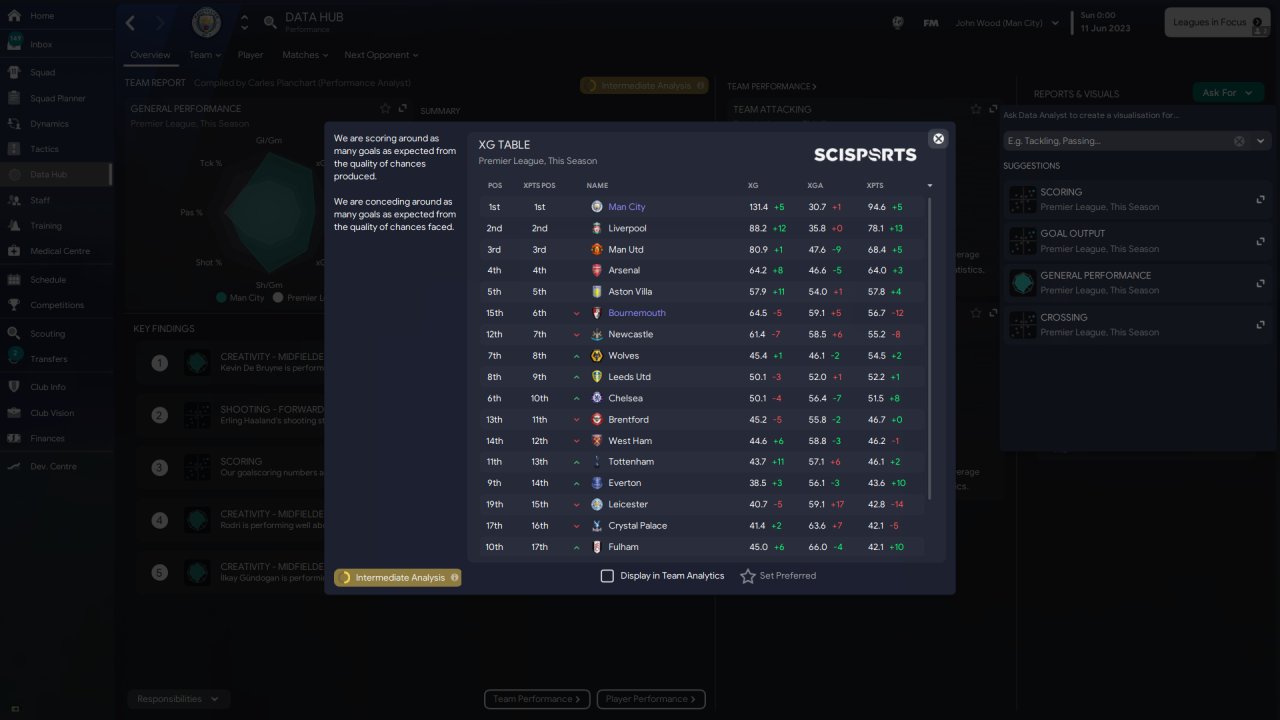The image size is (1280, 720).
Task: Click the xG table vertical scrollbar
Action: click(x=930, y=348)
